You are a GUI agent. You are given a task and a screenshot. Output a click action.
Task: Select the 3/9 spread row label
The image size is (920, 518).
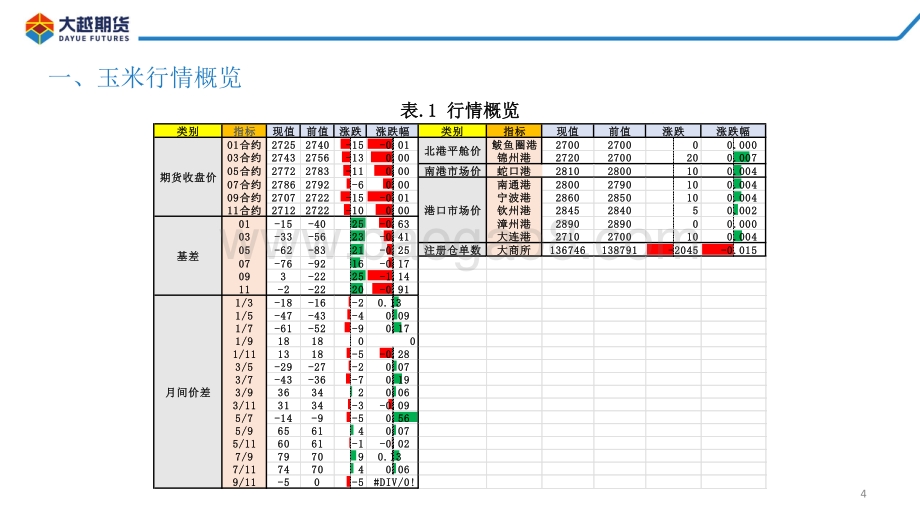click(244, 392)
